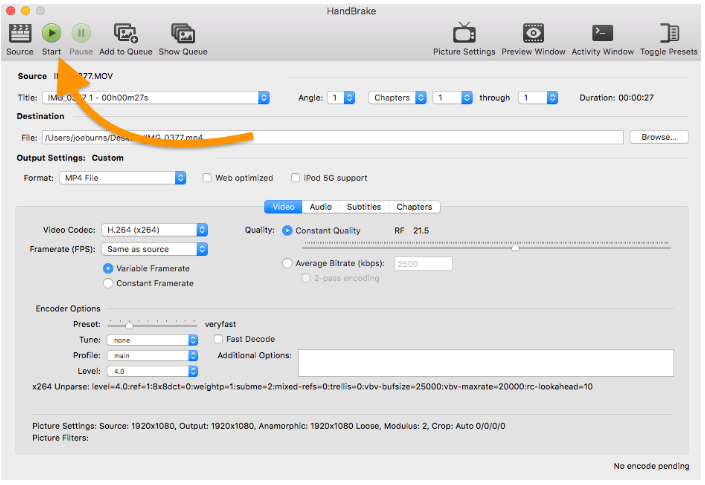This screenshot has width=705, height=485.
Task: Open the Format MP4 File dropdown
Action: pyautogui.click(x=123, y=178)
